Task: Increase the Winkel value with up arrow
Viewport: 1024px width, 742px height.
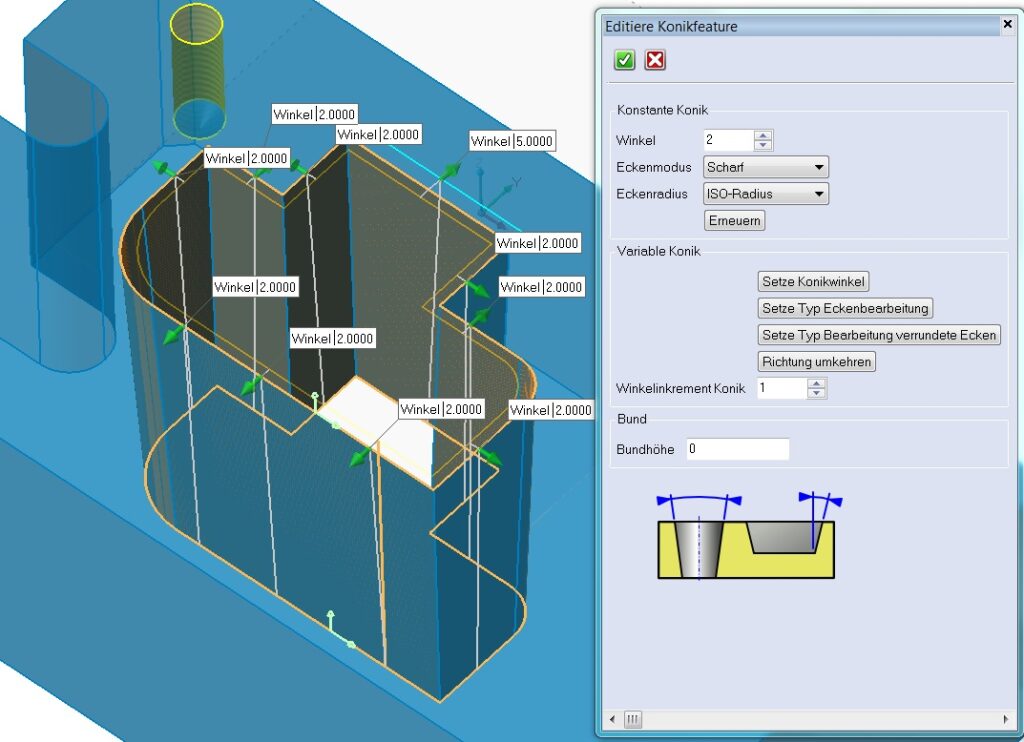Action: click(x=763, y=135)
